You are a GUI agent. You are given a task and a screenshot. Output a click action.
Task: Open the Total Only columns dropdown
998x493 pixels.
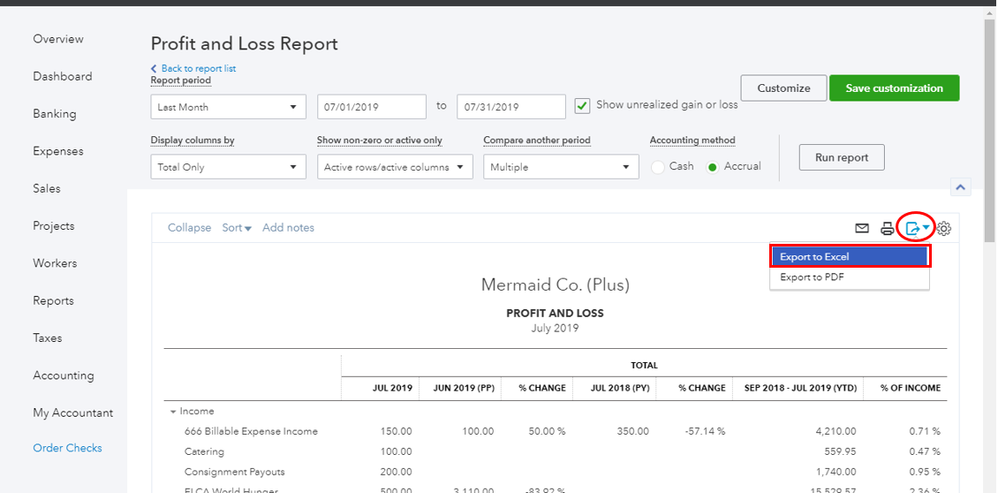tap(228, 167)
